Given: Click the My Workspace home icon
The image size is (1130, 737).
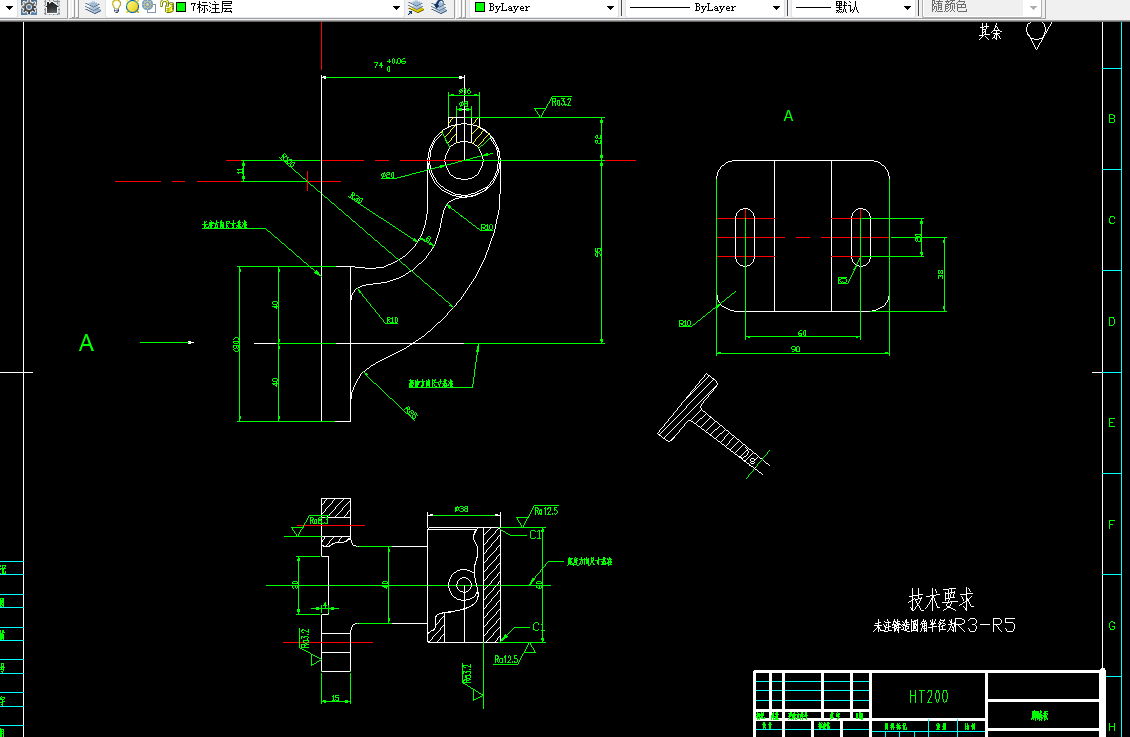Looking at the screenshot, I should point(53,8).
